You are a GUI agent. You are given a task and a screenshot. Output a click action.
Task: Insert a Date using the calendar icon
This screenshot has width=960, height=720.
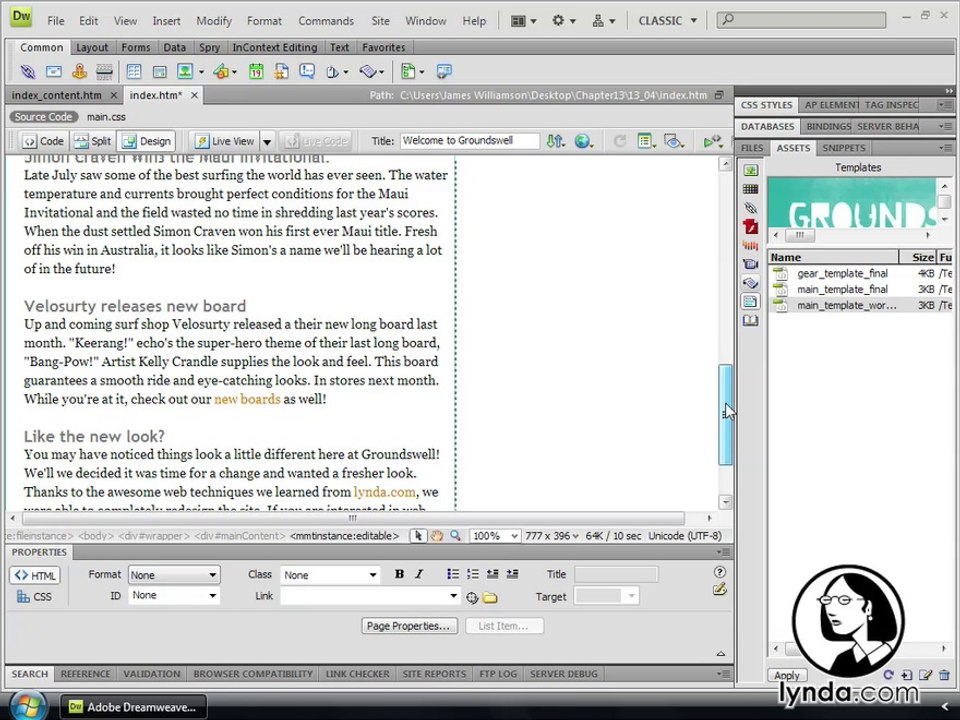(x=256, y=72)
